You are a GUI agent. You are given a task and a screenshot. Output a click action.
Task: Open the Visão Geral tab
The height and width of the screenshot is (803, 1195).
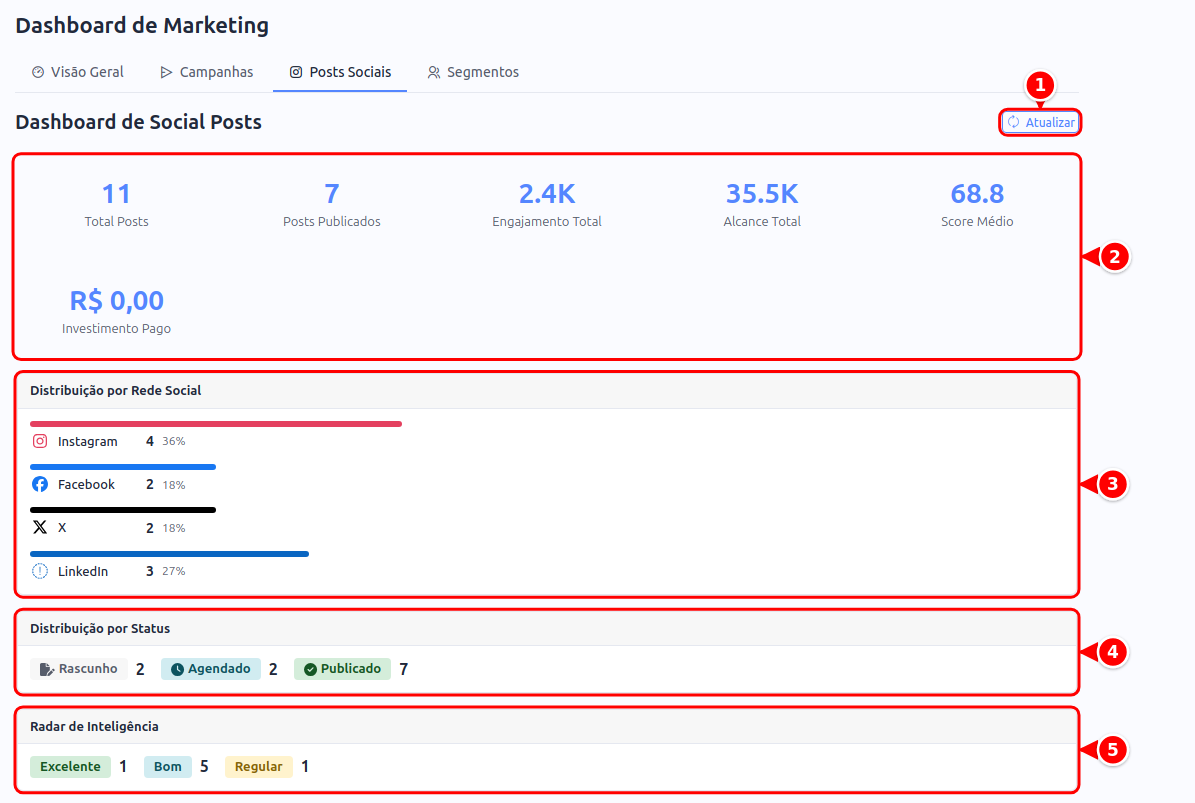tap(78, 72)
